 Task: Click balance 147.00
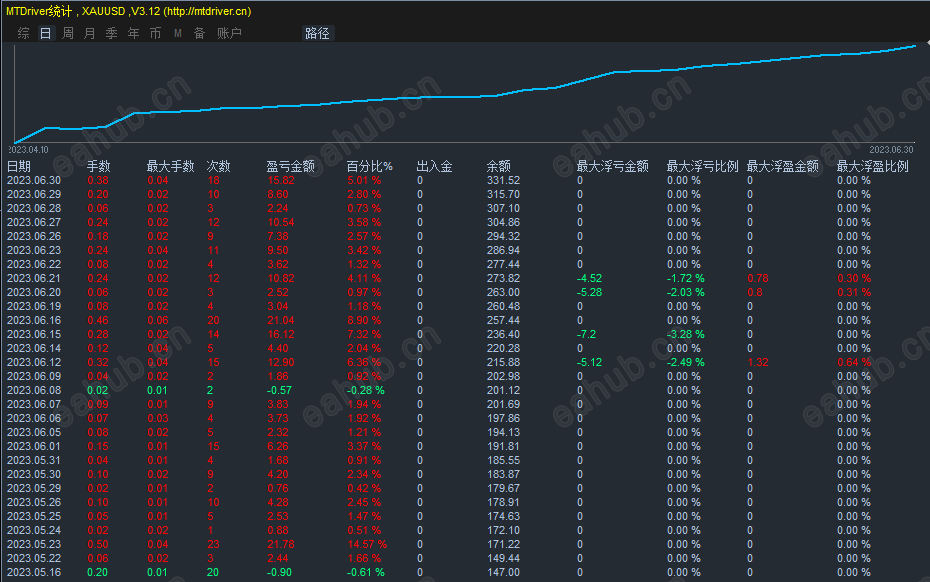(x=504, y=573)
